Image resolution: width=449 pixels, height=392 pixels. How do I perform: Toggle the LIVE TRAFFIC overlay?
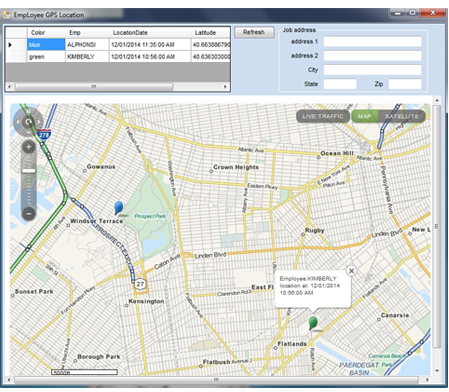323,116
